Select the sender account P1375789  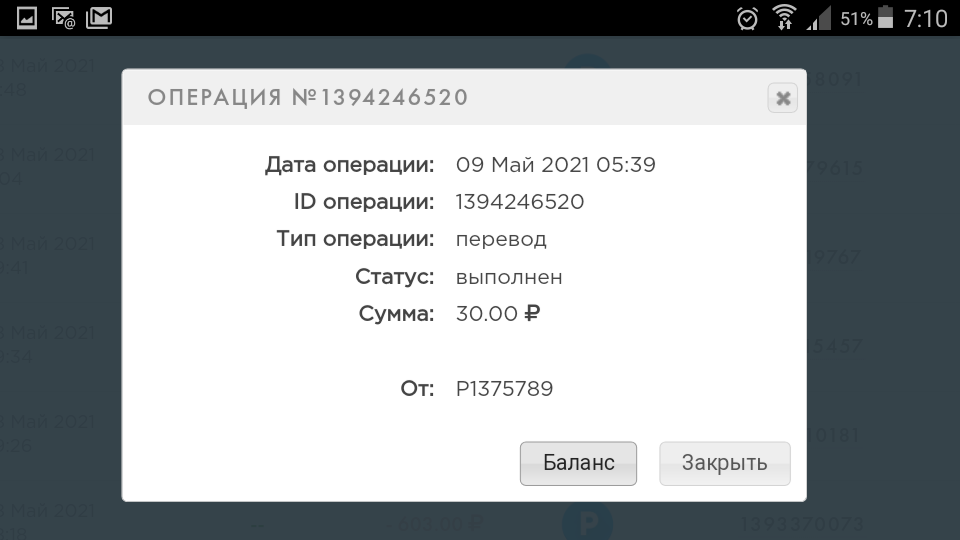(x=504, y=389)
